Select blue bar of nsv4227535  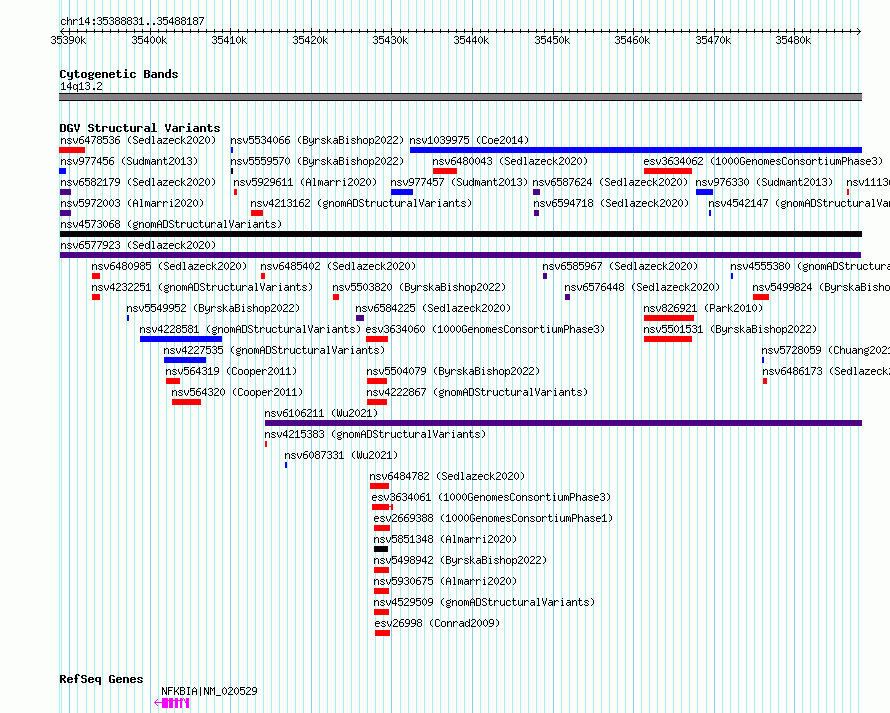[x=185, y=360]
